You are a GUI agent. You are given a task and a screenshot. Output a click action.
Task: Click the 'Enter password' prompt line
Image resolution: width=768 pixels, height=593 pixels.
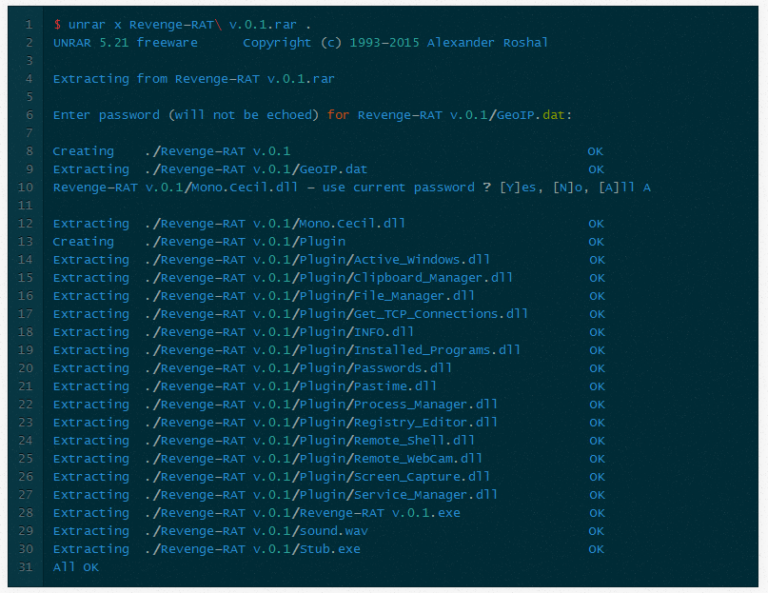tap(311, 115)
